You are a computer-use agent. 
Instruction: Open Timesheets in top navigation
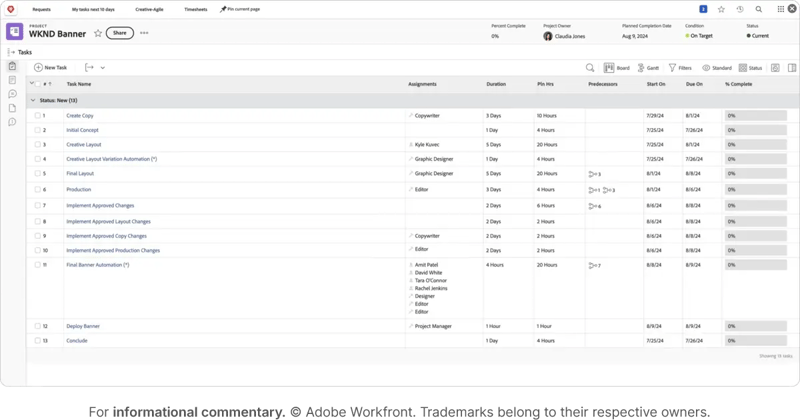coord(195,9)
